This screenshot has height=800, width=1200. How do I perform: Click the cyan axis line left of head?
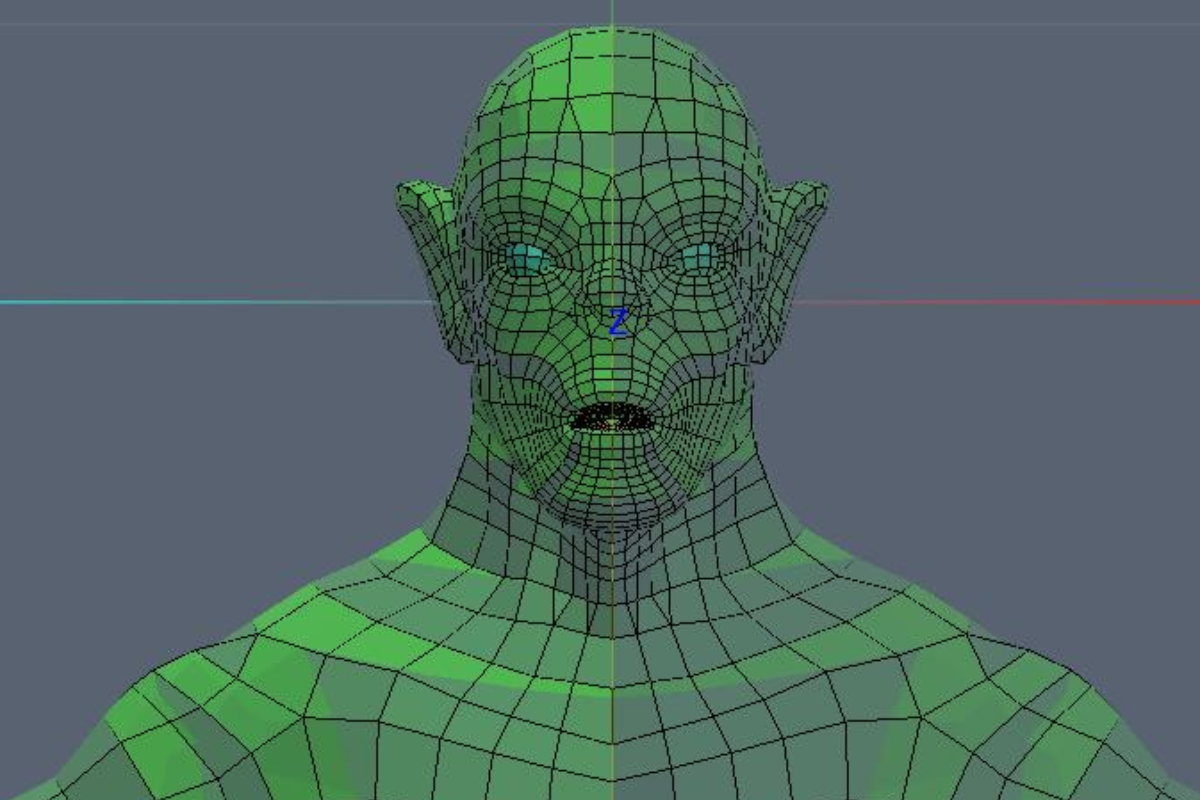(x=217, y=302)
